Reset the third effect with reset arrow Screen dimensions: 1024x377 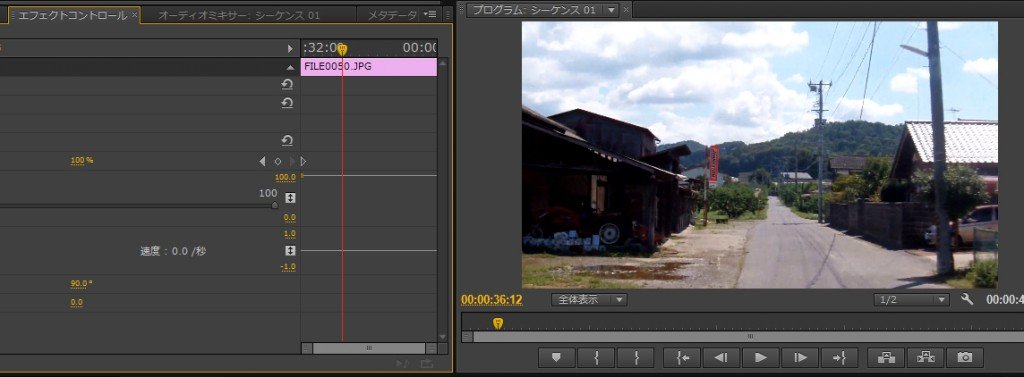coord(287,140)
